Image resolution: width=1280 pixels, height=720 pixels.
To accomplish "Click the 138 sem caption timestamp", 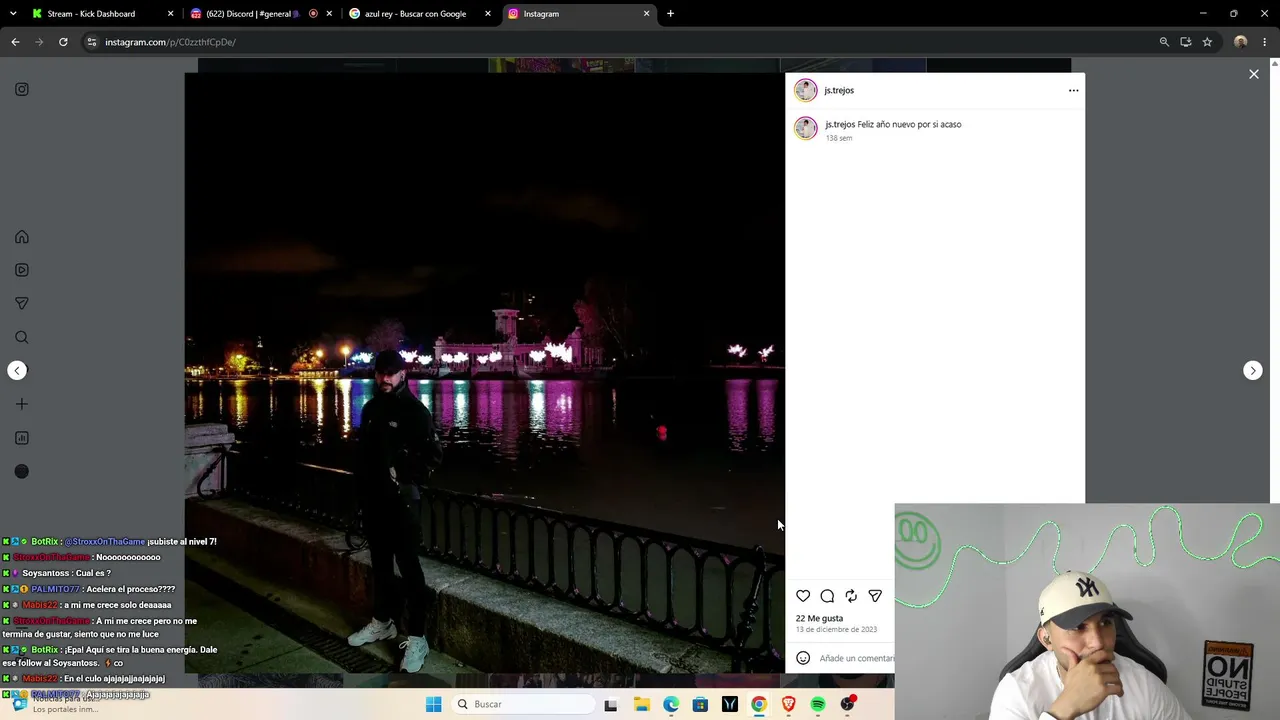I will (x=839, y=138).
